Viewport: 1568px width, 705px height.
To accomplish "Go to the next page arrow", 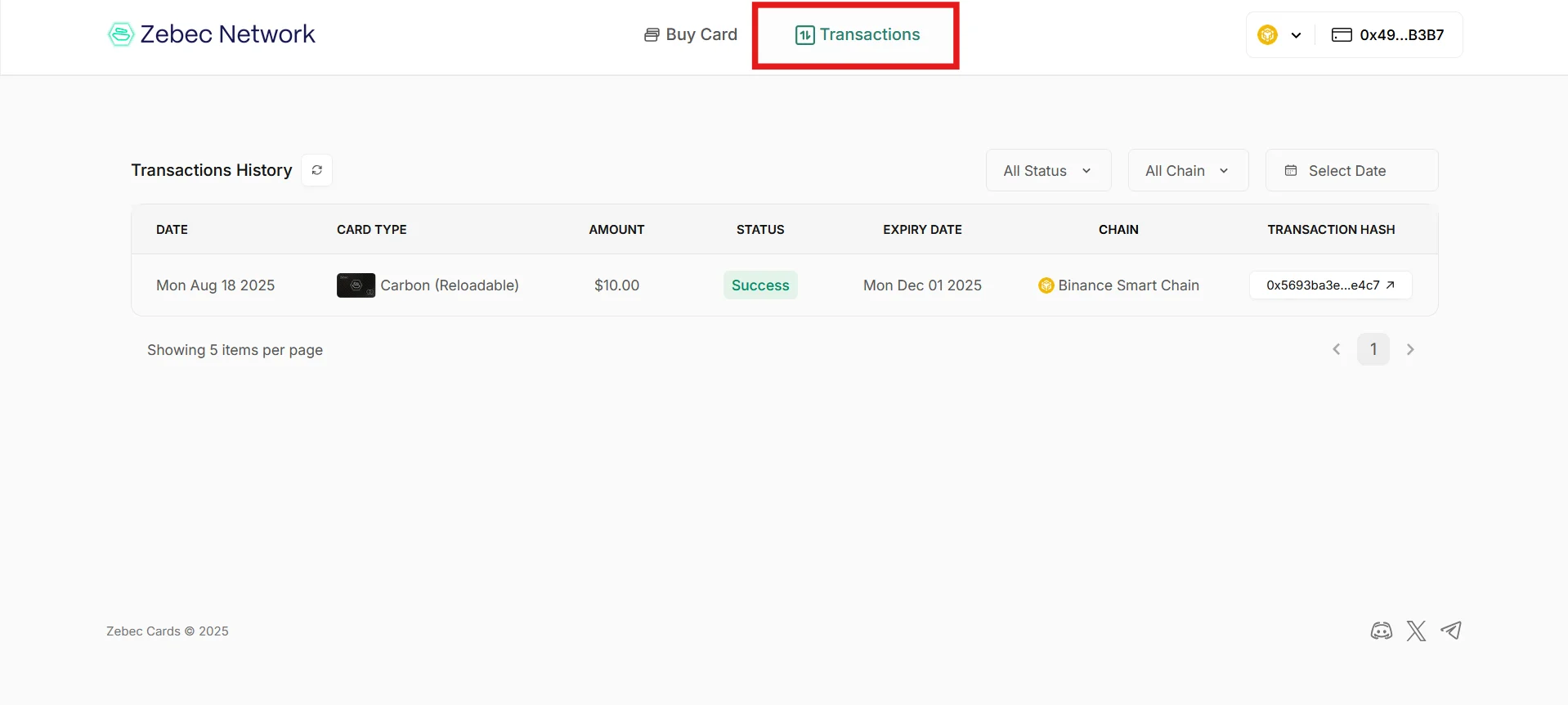I will pyautogui.click(x=1410, y=349).
